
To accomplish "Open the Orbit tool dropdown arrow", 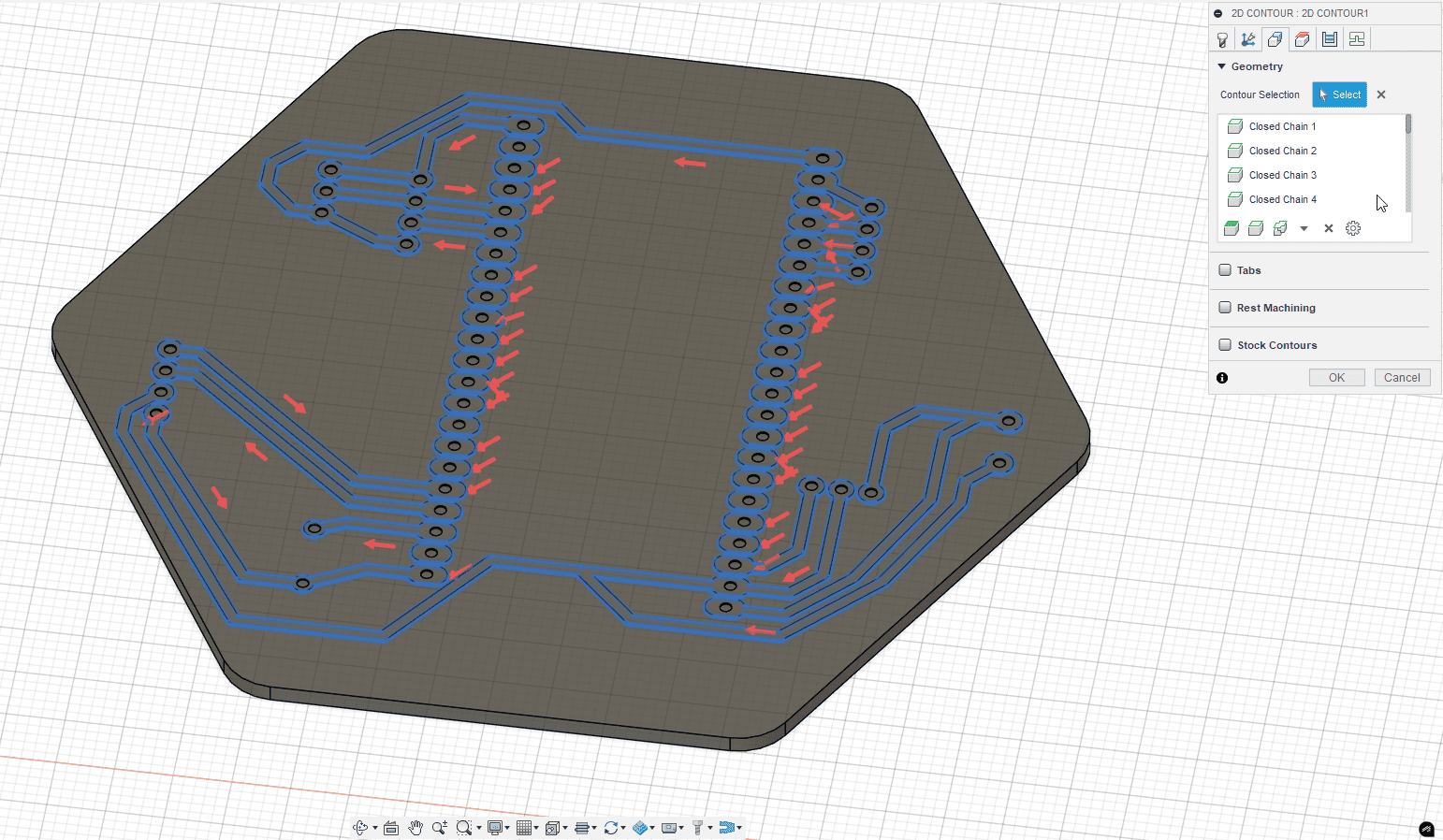I will click(375, 828).
